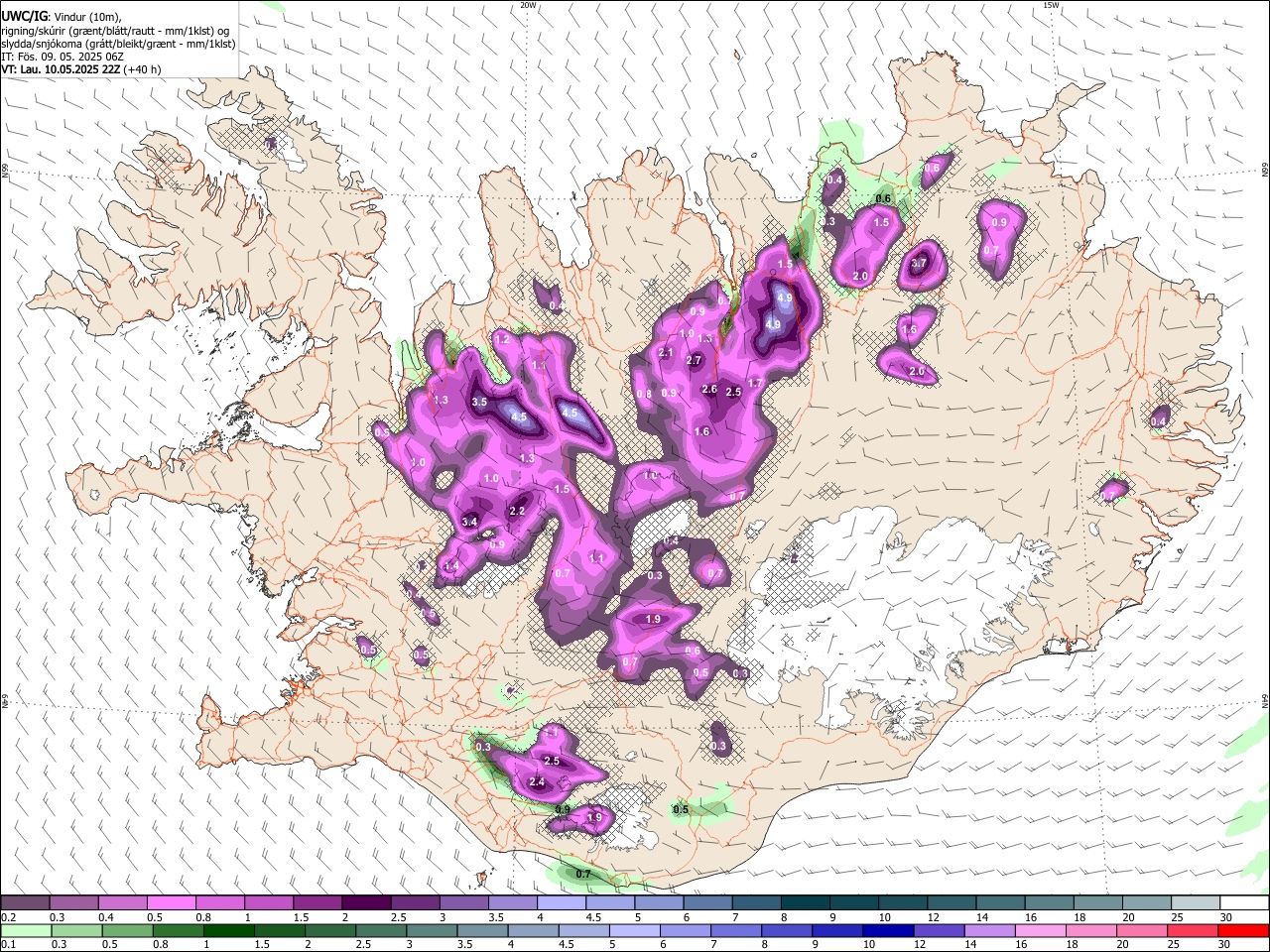
Task: Click the green rain-scale swatch labeled 0.5
Action: pos(128,931)
